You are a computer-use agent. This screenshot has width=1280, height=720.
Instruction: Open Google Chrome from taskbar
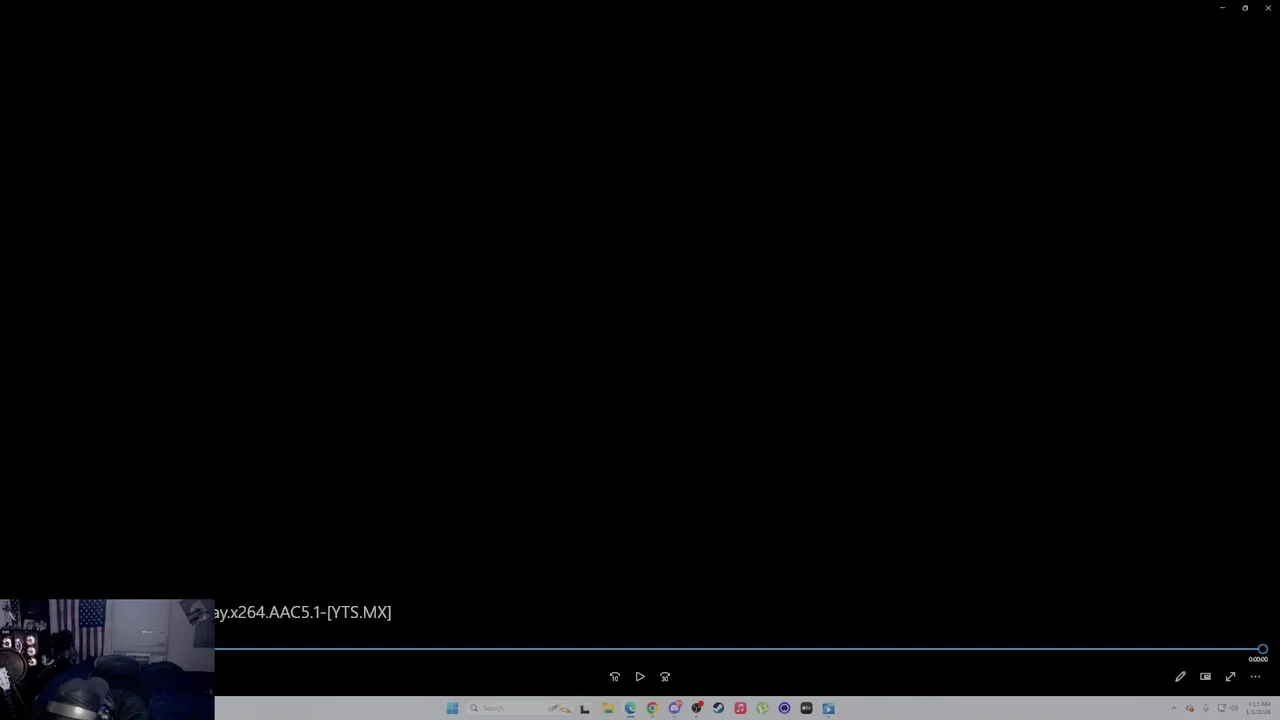coord(652,708)
